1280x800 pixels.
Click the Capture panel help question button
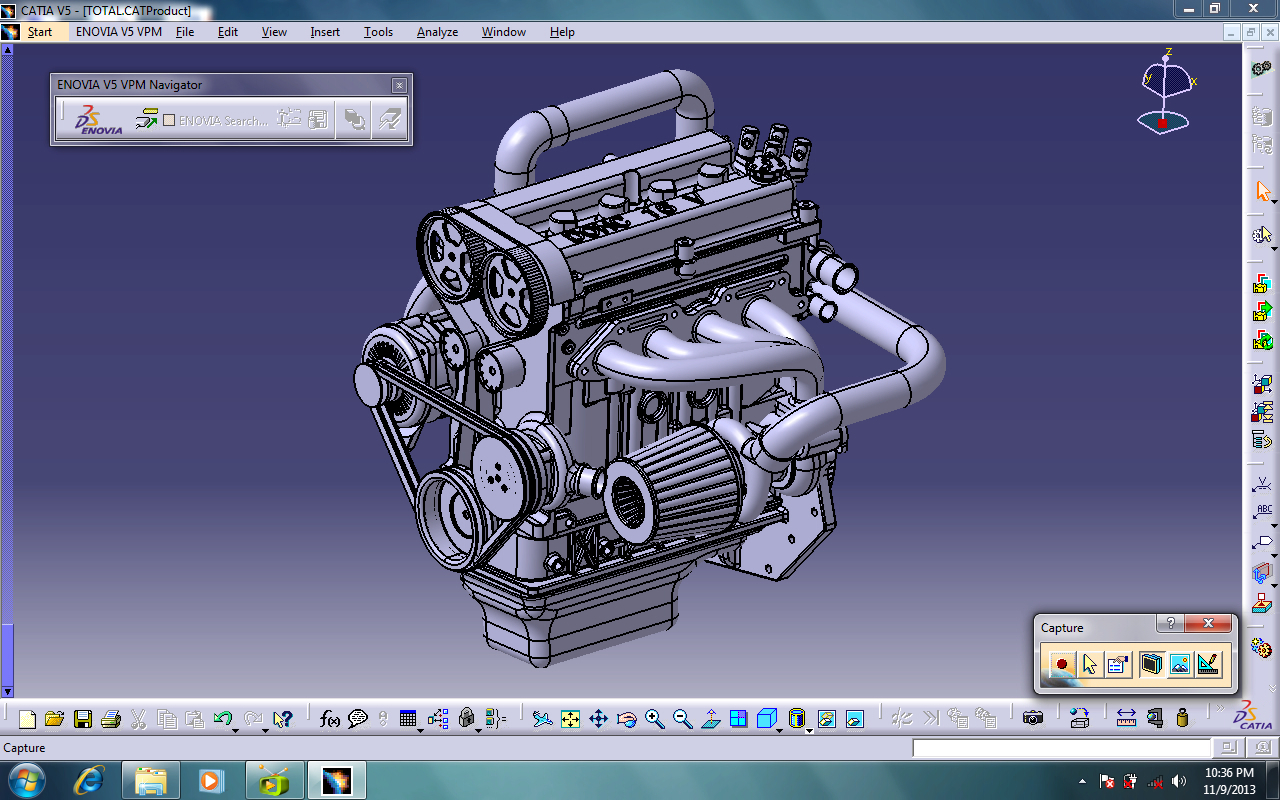point(1169,624)
